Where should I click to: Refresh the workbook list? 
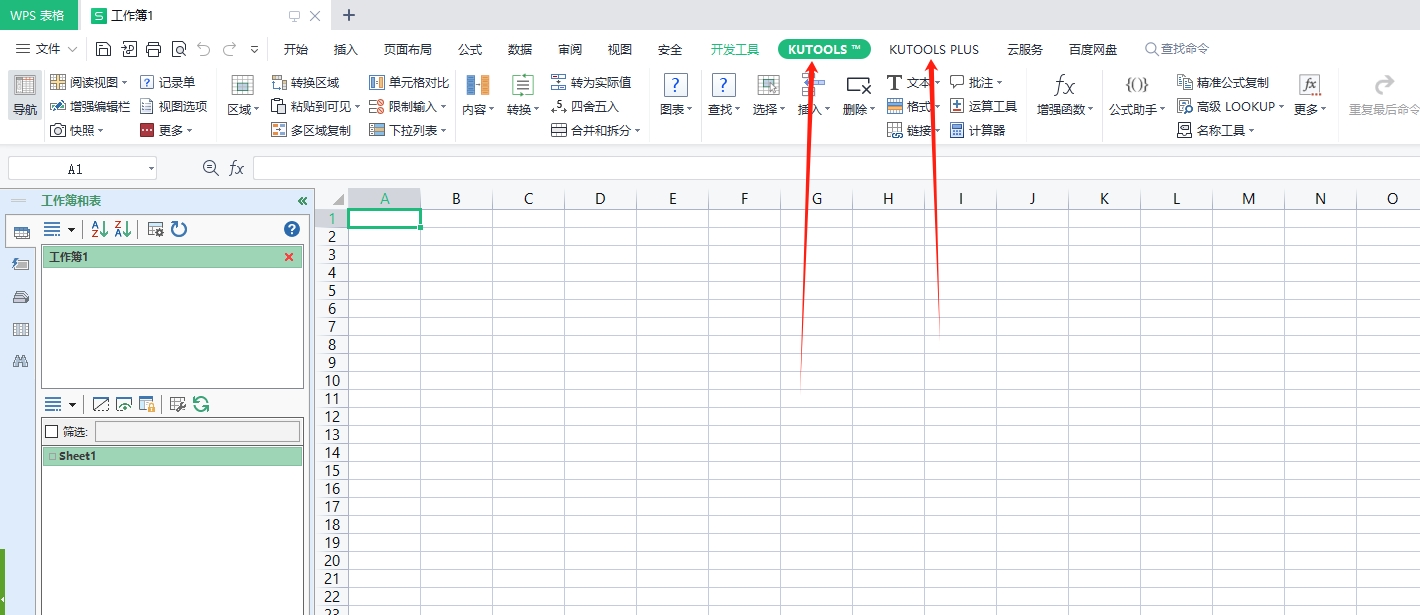(179, 229)
